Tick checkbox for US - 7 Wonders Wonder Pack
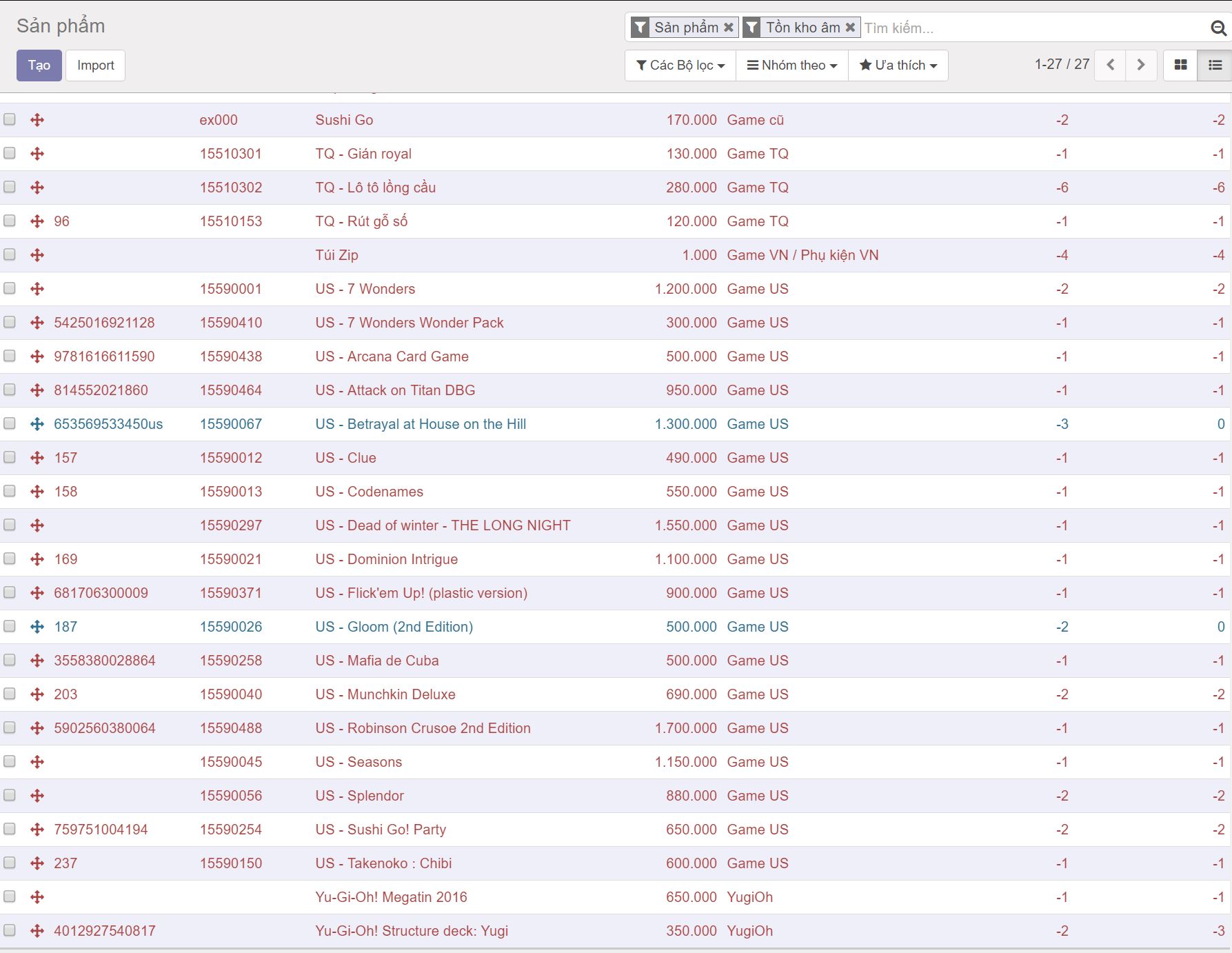The height and width of the screenshot is (953, 1232). (10, 322)
